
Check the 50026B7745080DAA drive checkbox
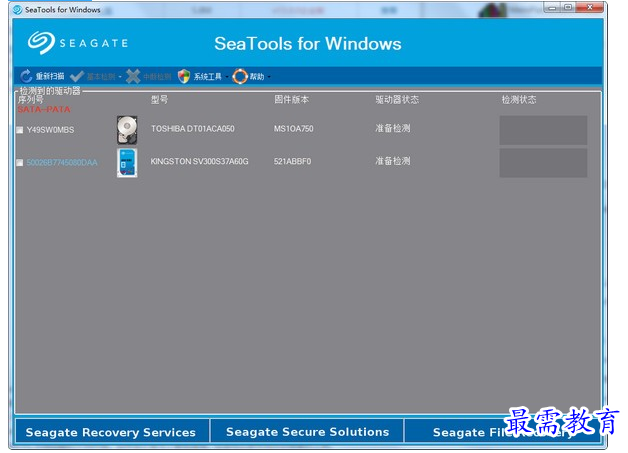pyautogui.click(x=20, y=162)
